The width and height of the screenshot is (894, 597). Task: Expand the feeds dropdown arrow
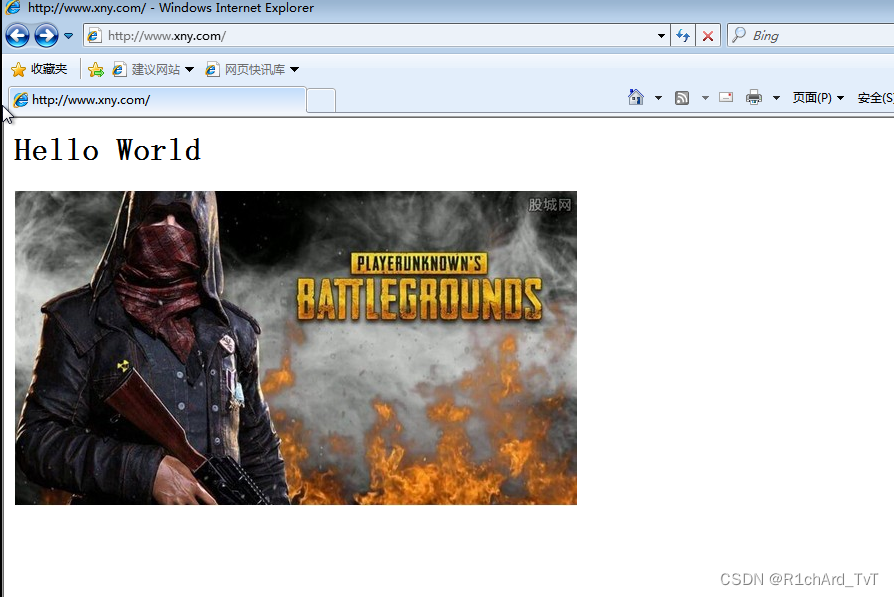point(705,98)
